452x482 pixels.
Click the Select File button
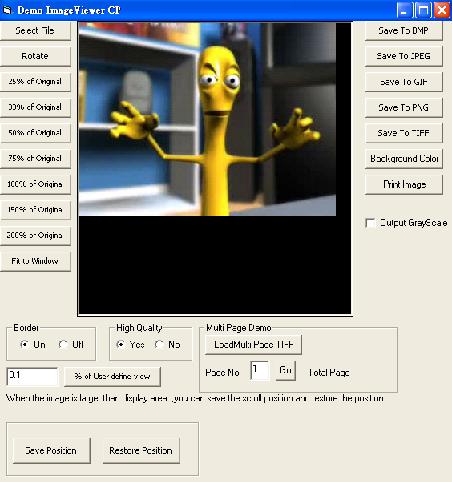[x=35, y=31]
